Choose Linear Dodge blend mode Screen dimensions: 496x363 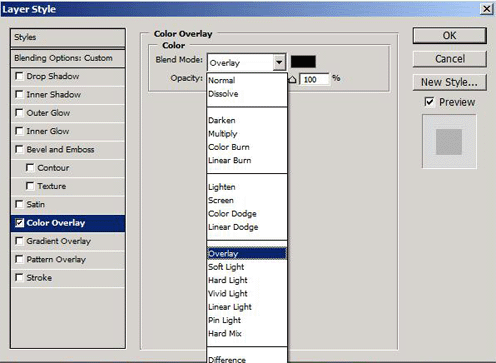pyautogui.click(x=247, y=227)
